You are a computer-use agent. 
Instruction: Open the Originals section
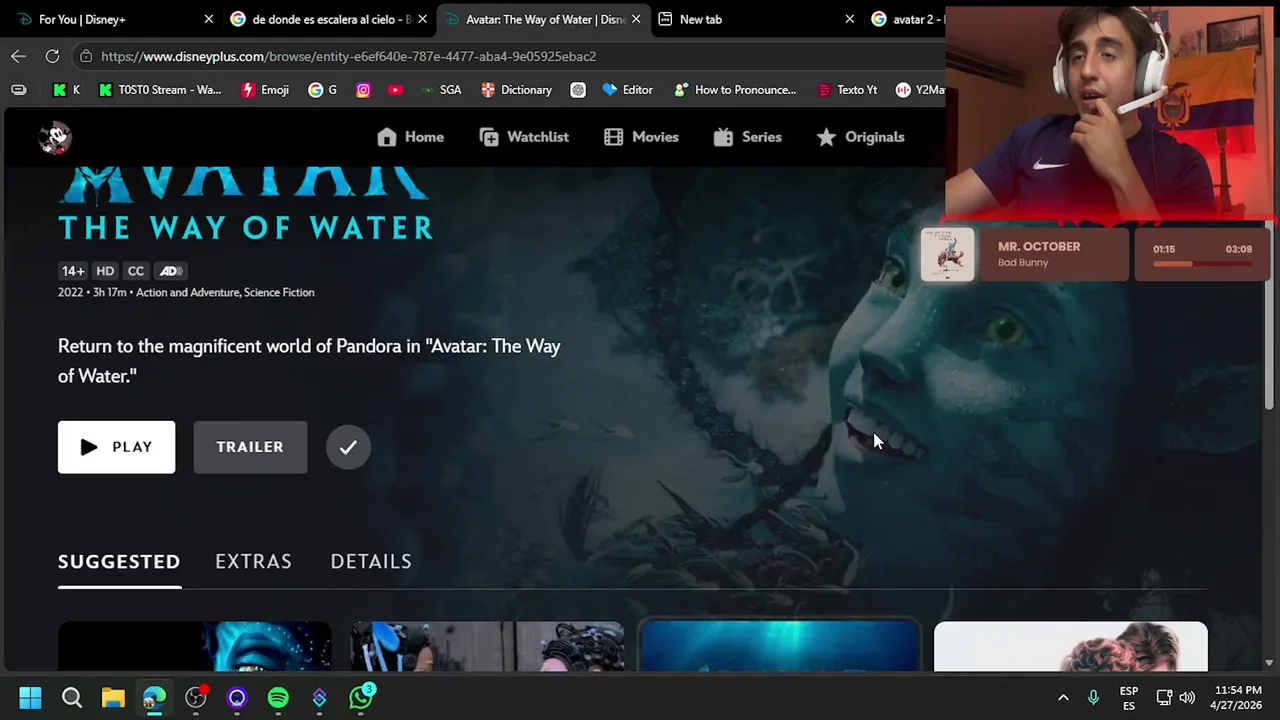pyautogui.click(x=860, y=137)
